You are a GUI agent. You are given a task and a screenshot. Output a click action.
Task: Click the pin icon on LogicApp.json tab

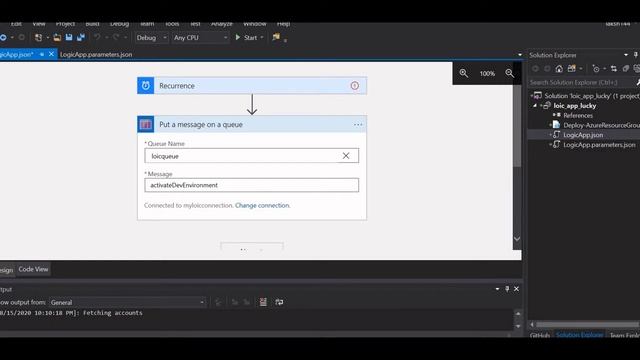42,54
